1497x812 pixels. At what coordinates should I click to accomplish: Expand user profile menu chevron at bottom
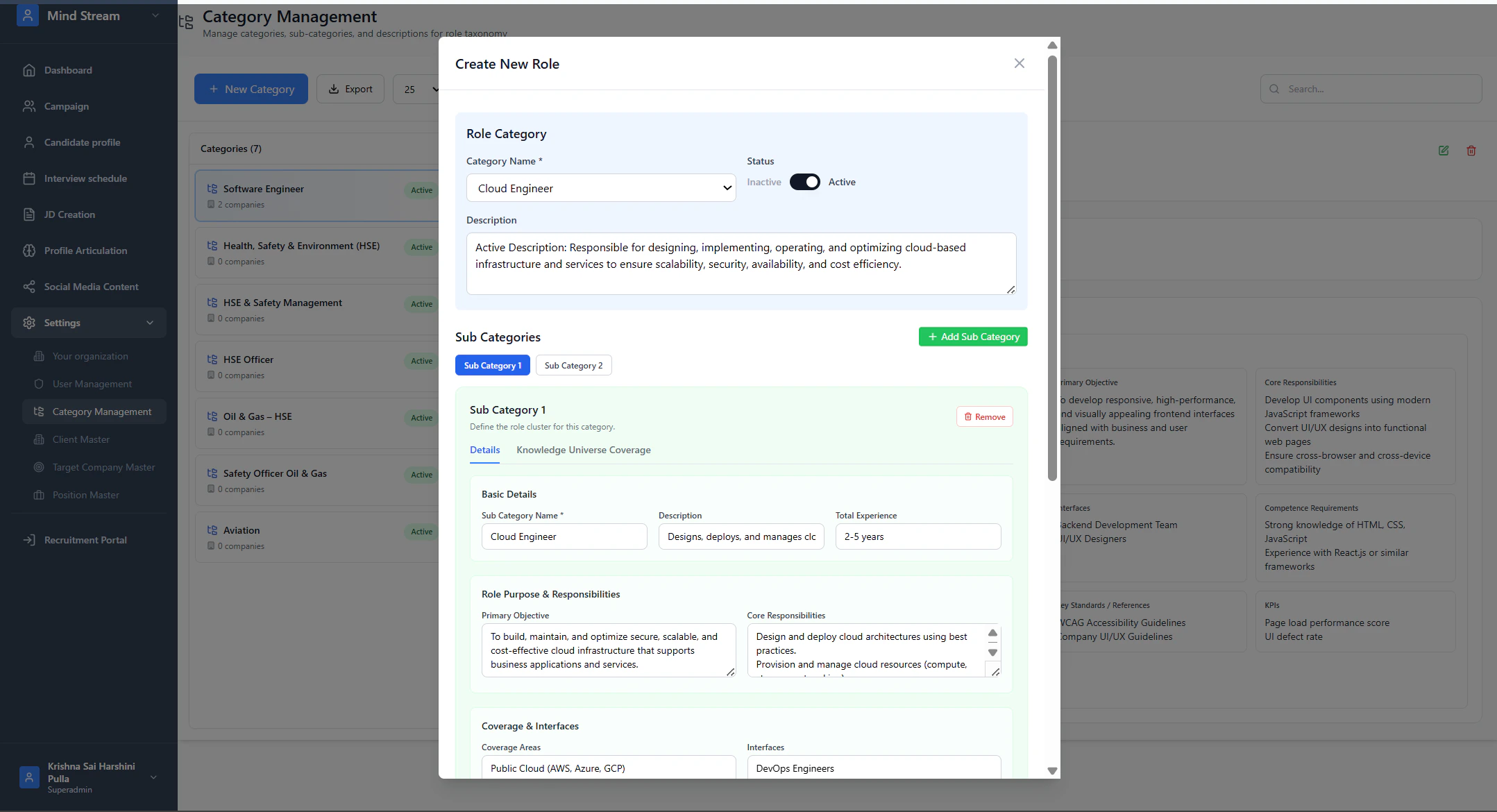coord(153,777)
